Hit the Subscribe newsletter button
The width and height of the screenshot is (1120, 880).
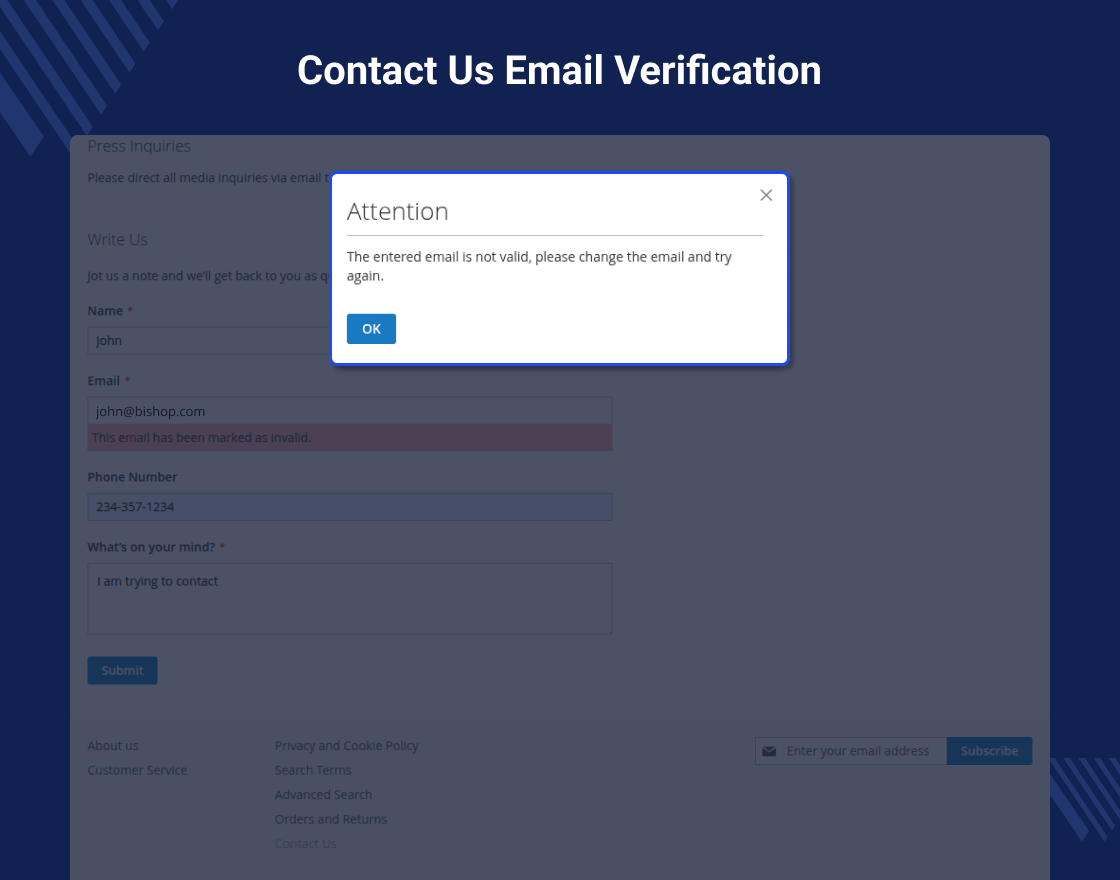(x=989, y=751)
